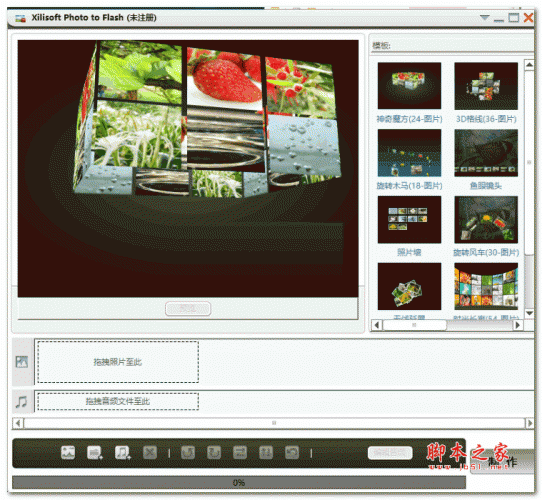Screen dimensions: 542x500
Task: Click the 拖拽音频文件至此 audio drop zone
Action: [x=118, y=401]
